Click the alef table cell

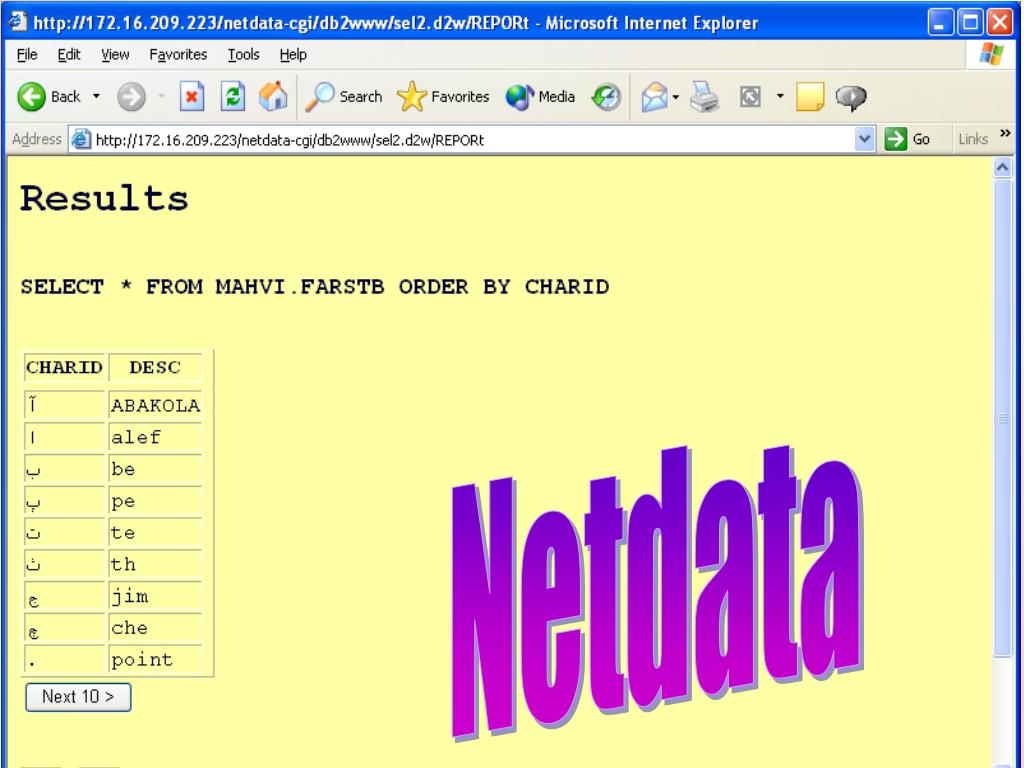tap(155, 437)
